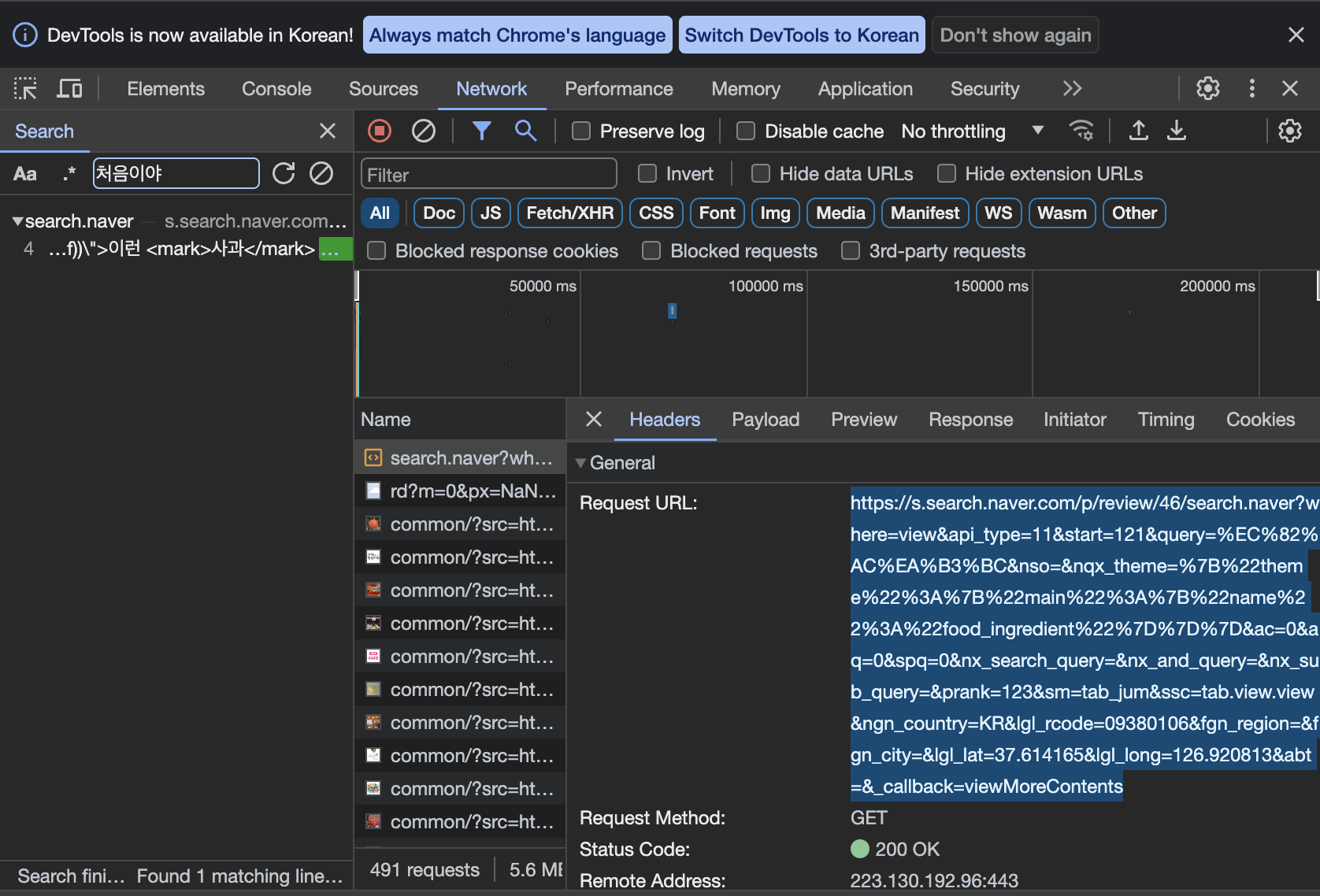Click Switch DevTools to Korean
Image resolution: width=1320 pixels, height=896 pixels.
pyautogui.click(x=802, y=35)
